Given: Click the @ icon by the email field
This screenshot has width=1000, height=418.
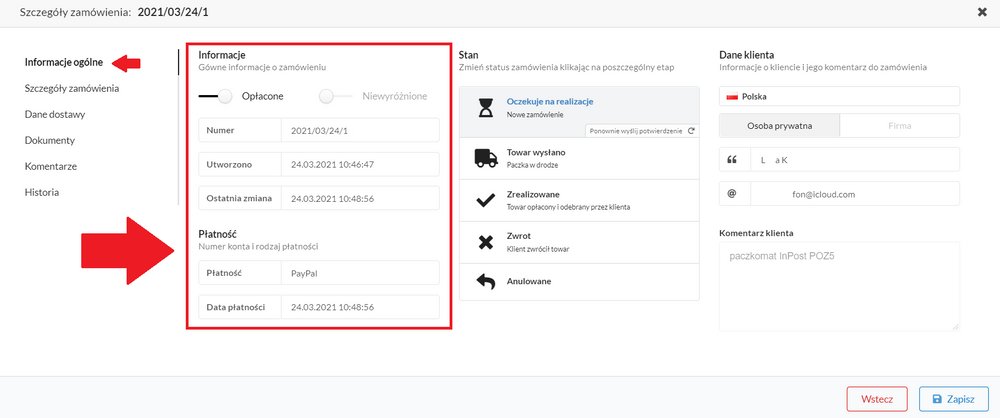Looking at the screenshot, I should point(732,193).
